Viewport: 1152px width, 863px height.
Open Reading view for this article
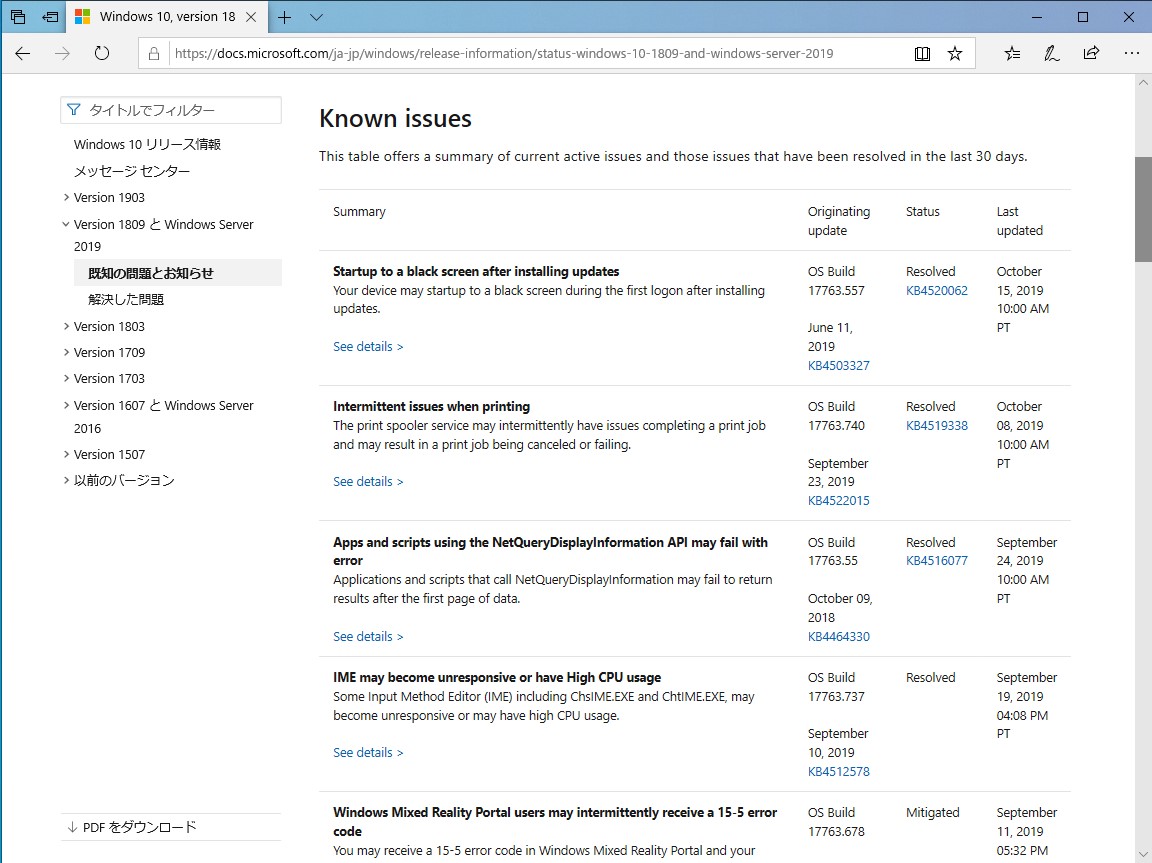pos(921,53)
